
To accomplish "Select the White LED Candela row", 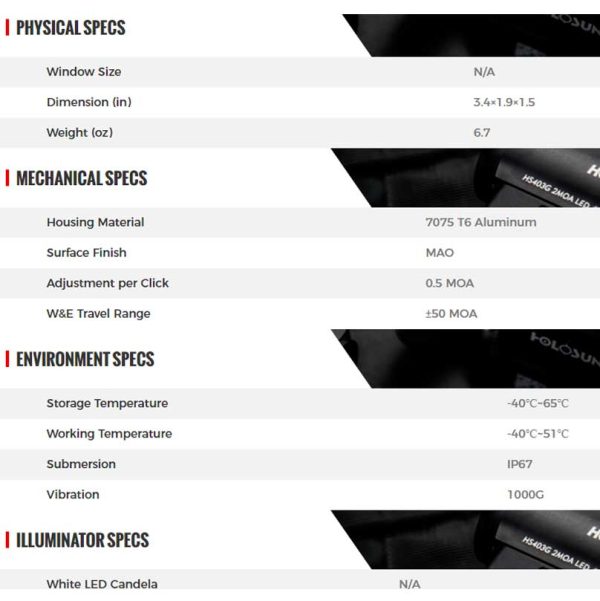I will [300, 584].
